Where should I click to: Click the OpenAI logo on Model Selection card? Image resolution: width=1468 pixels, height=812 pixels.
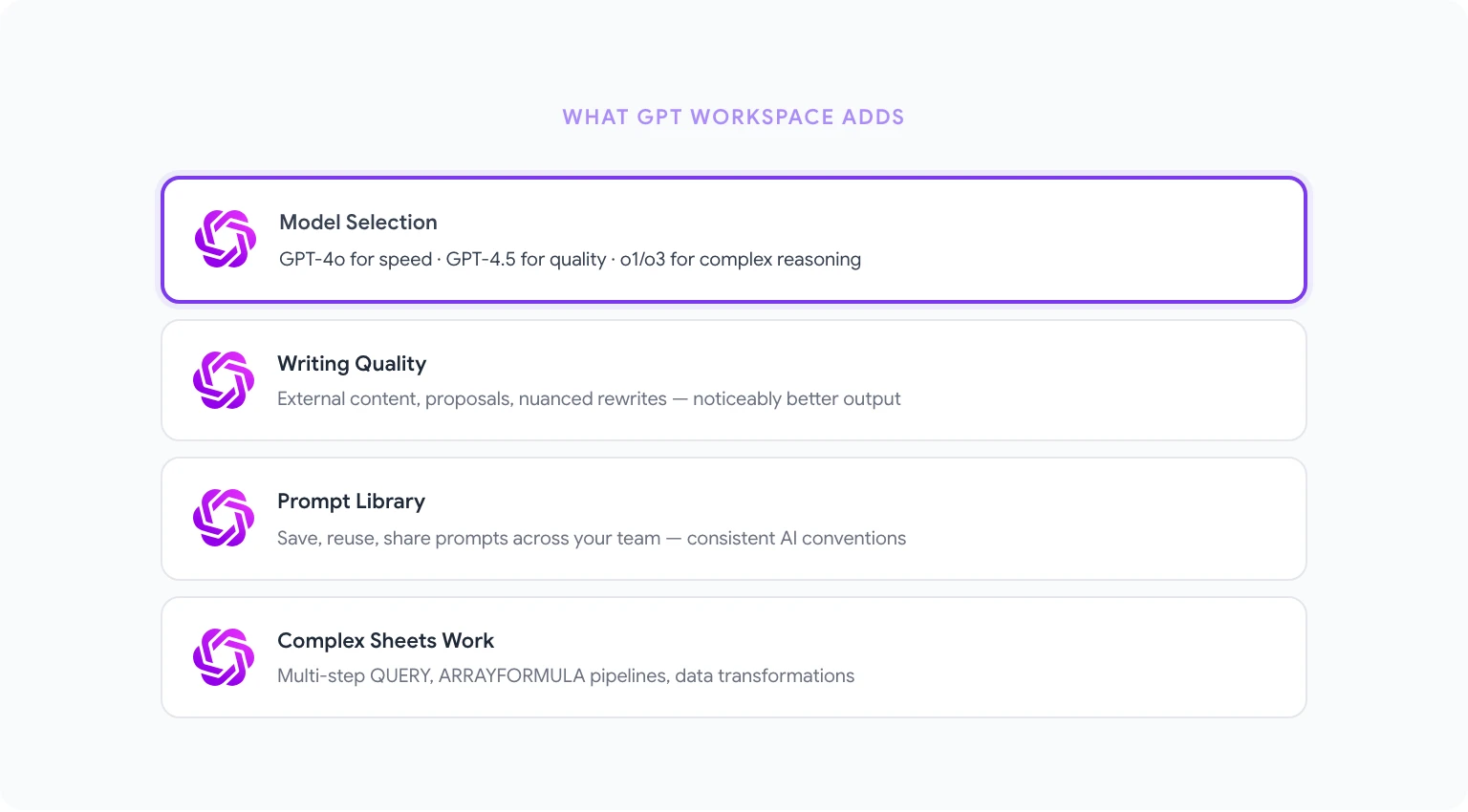click(x=224, y=238)
